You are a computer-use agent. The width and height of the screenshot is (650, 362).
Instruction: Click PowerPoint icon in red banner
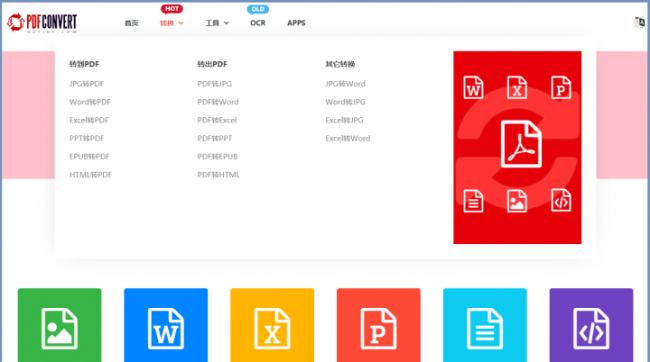[x=561, y=87]
